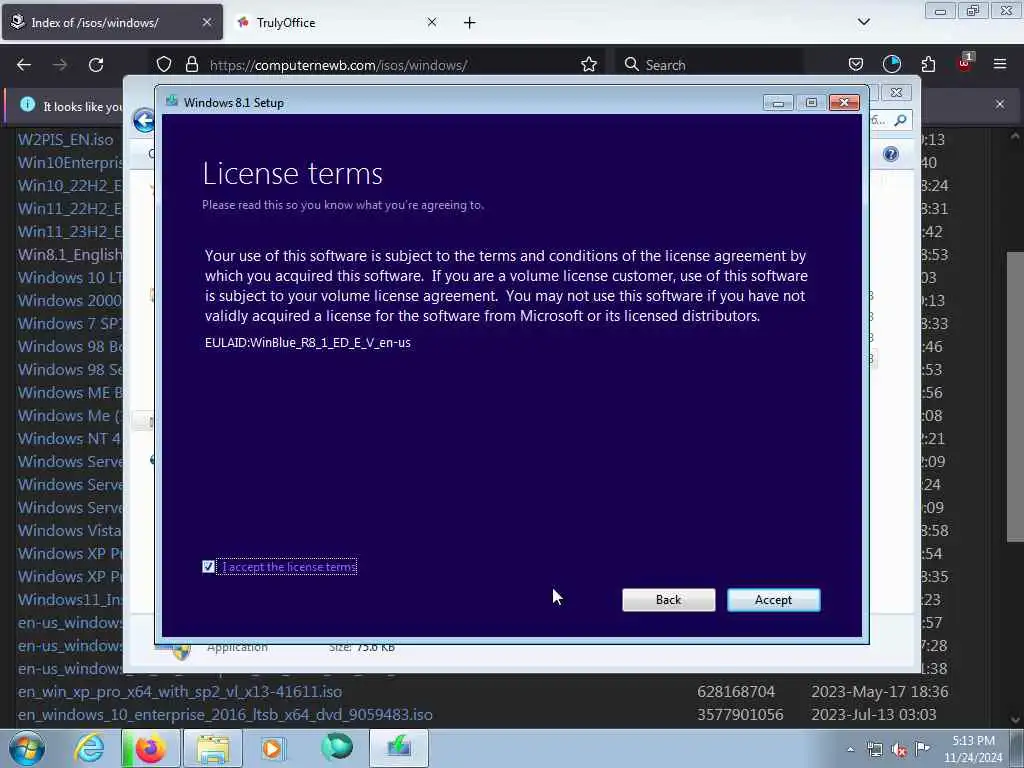Click the uBlock extension icon with badge

click(x=965, y=63)
